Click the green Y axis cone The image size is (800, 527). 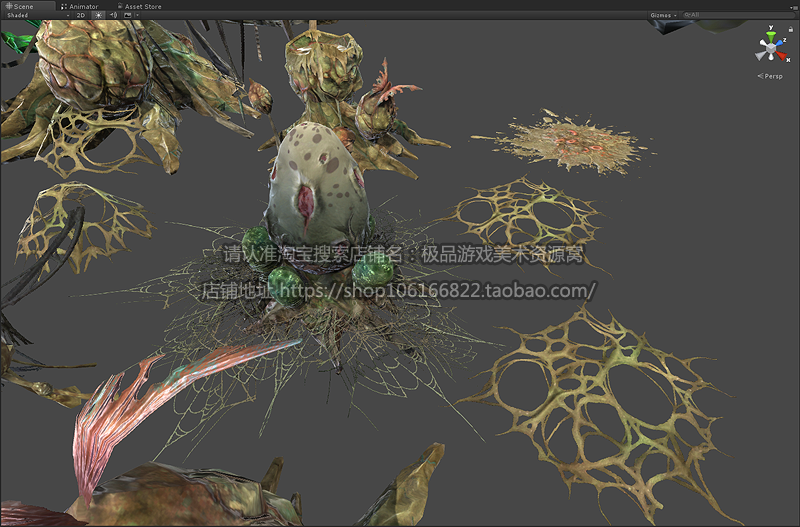point(771,37)
